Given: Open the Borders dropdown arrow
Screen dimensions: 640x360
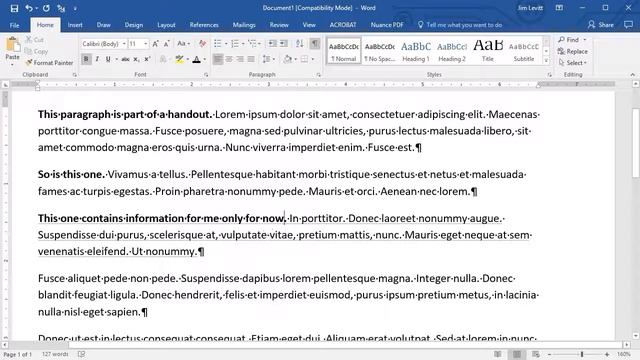Looking at the screenshot, I should pos(313,60).
